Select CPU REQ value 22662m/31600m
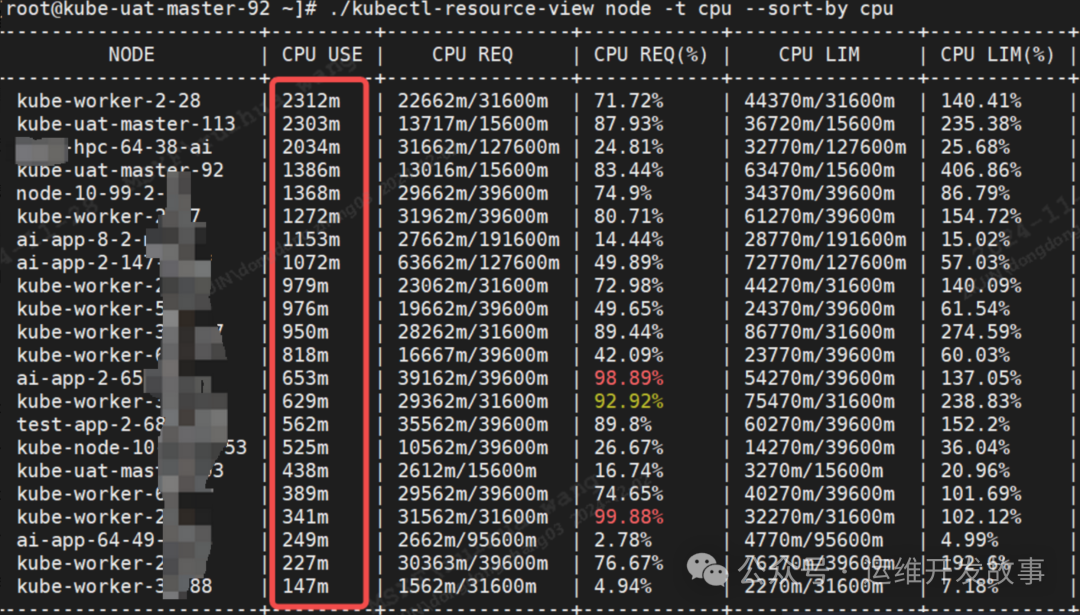The height and width of the screenshot is (615, 1080). coord(472,101)
